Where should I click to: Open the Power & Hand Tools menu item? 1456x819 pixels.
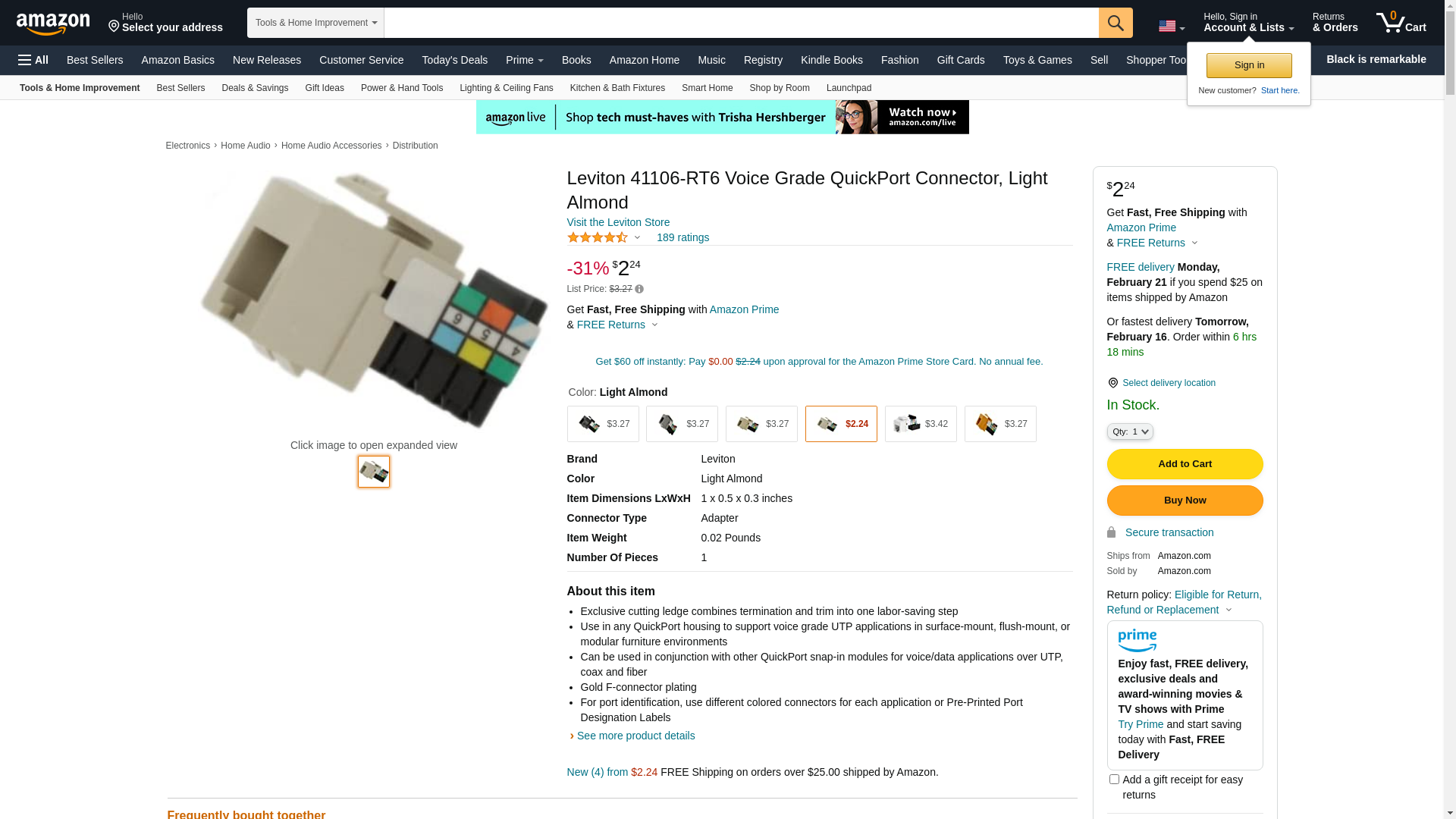pos(402,88)
